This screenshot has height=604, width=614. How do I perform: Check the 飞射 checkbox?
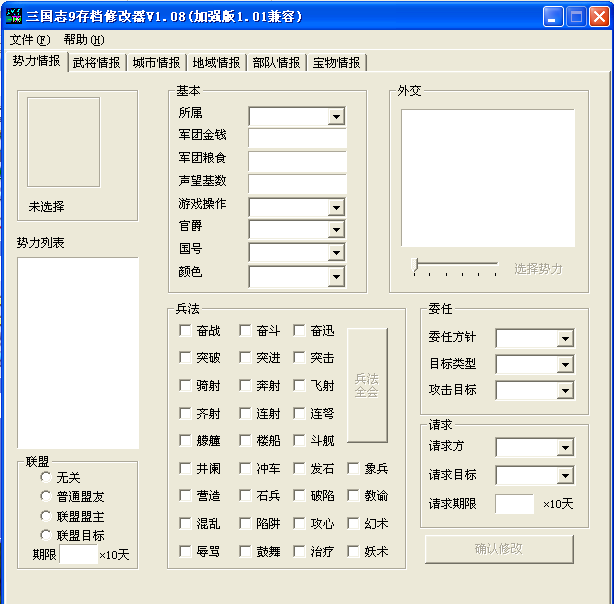point(299,385)
